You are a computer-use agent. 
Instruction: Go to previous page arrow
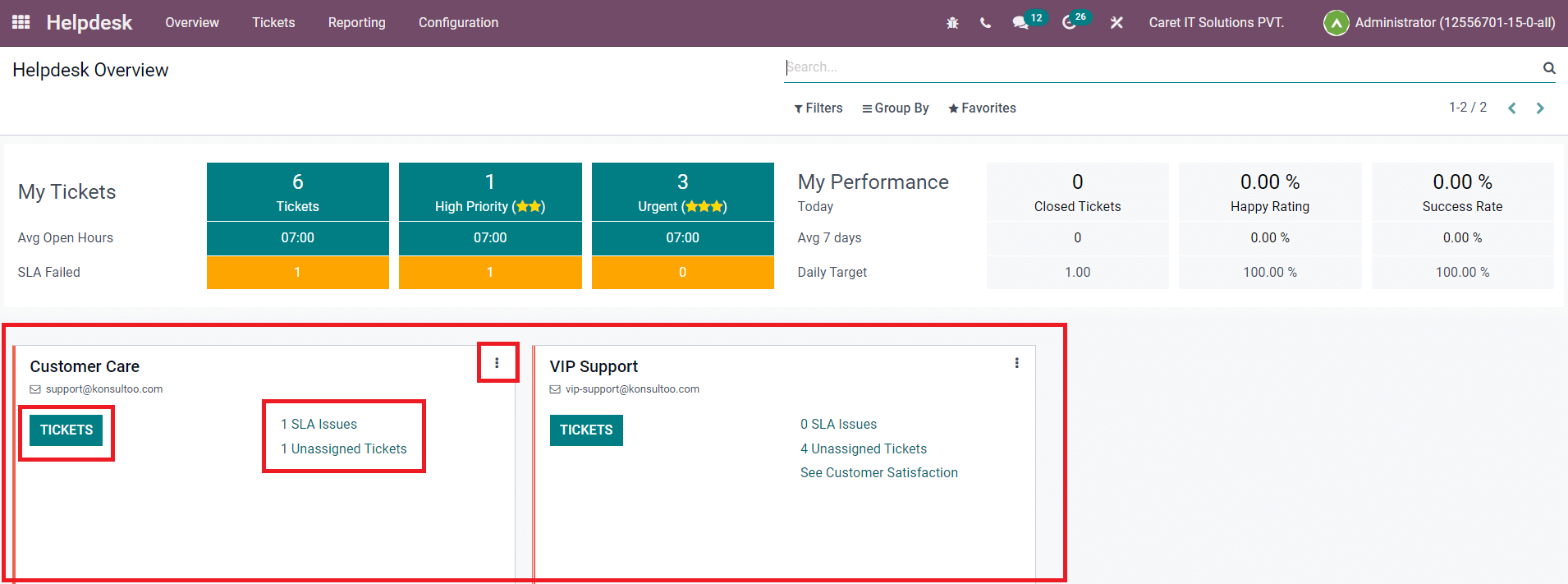[1512, 108]
